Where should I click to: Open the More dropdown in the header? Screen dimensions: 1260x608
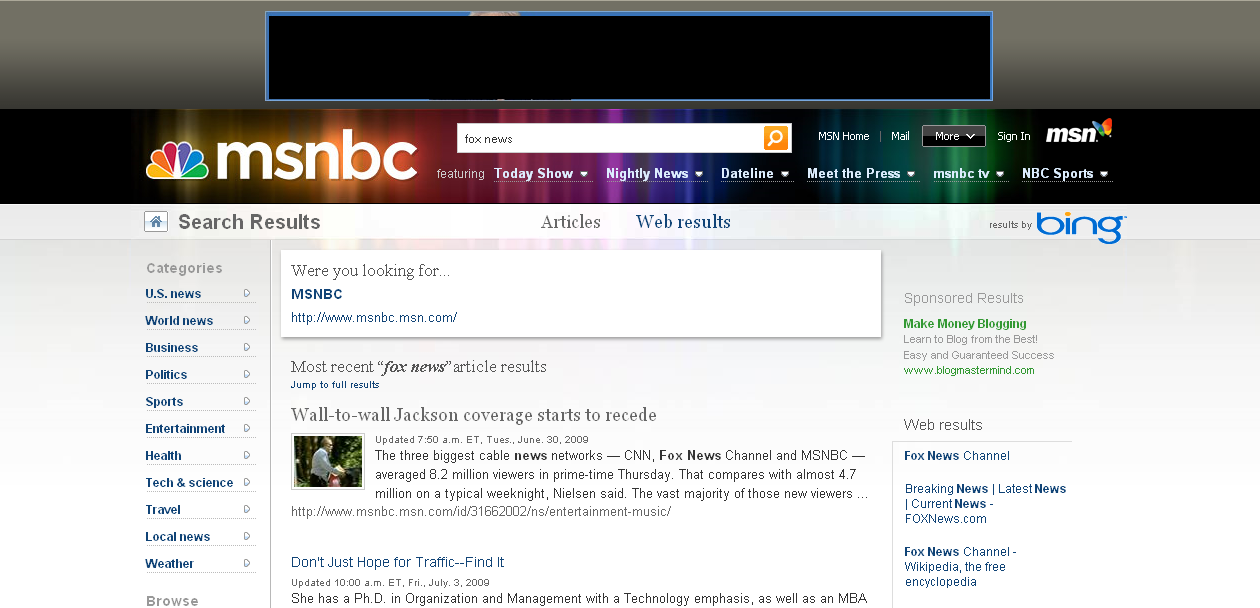click(953, 136)
